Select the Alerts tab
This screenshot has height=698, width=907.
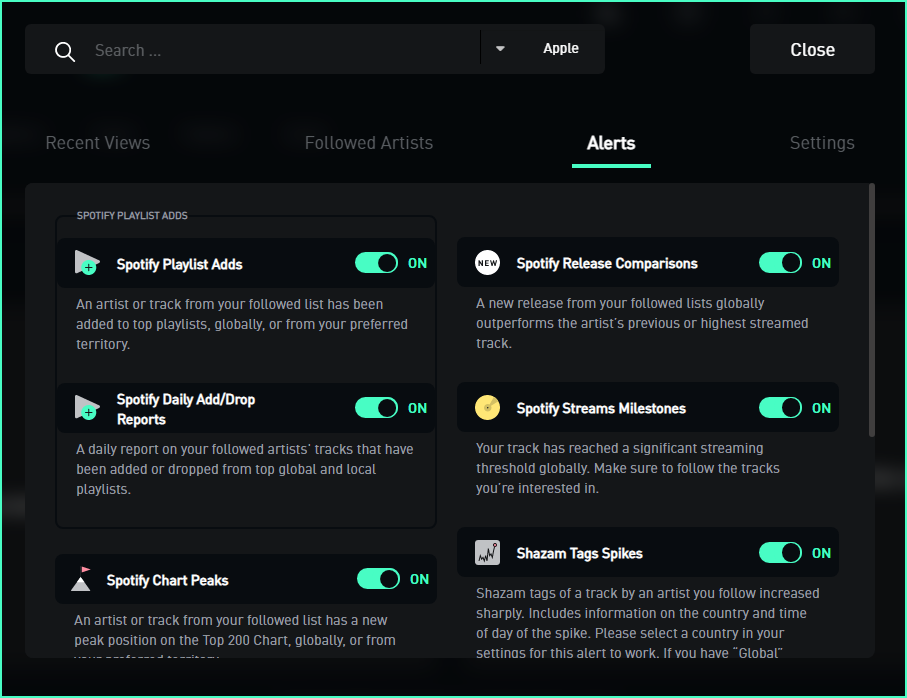pyautogui.click(x=611, y=143)
